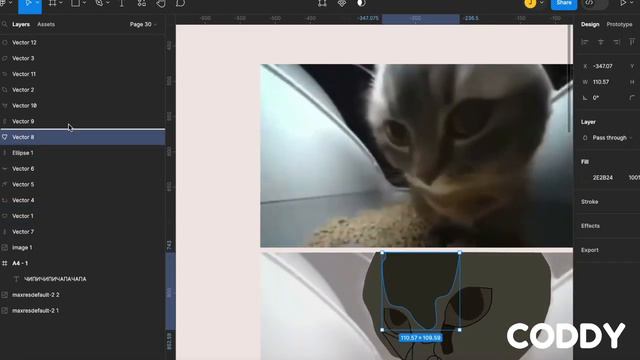Select the Vector 9 layer

click(82, 122)
